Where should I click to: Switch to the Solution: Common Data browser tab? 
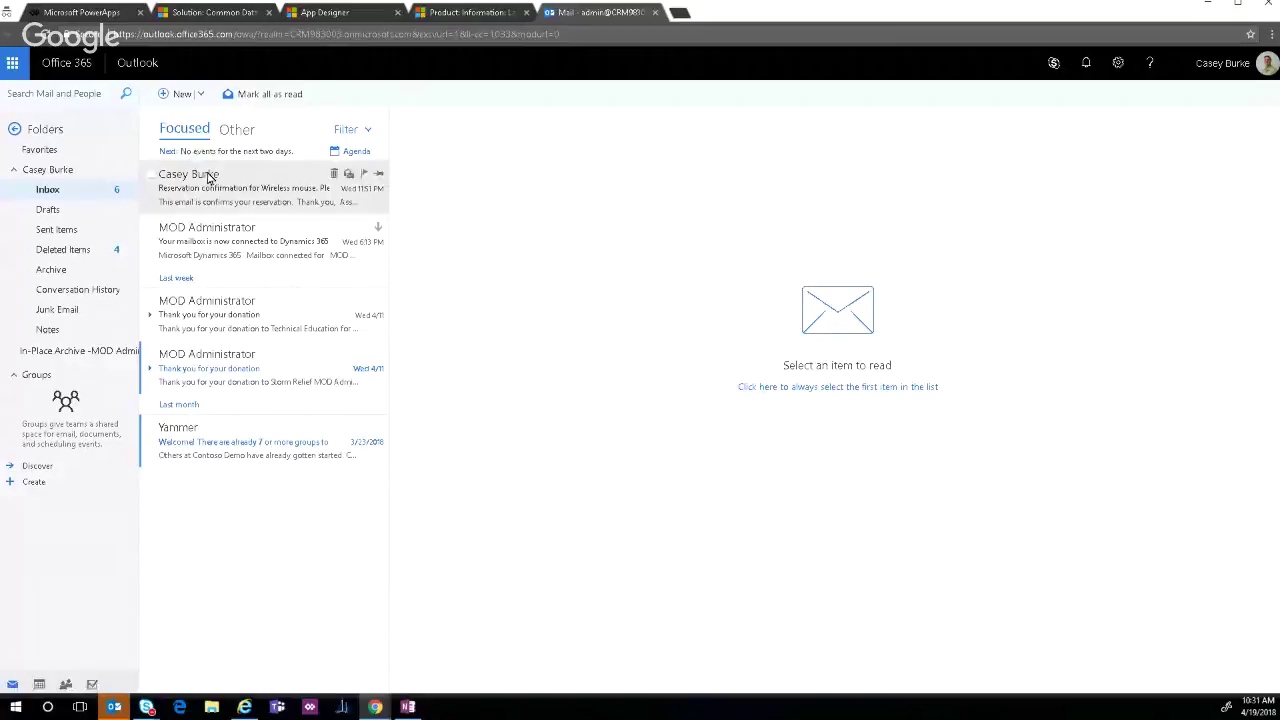tap(214, 12)
